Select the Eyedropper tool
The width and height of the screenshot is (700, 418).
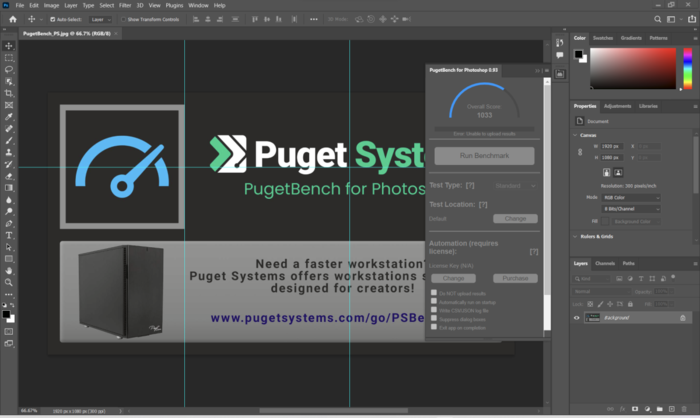pyautogui.click(x=8, y=117)
